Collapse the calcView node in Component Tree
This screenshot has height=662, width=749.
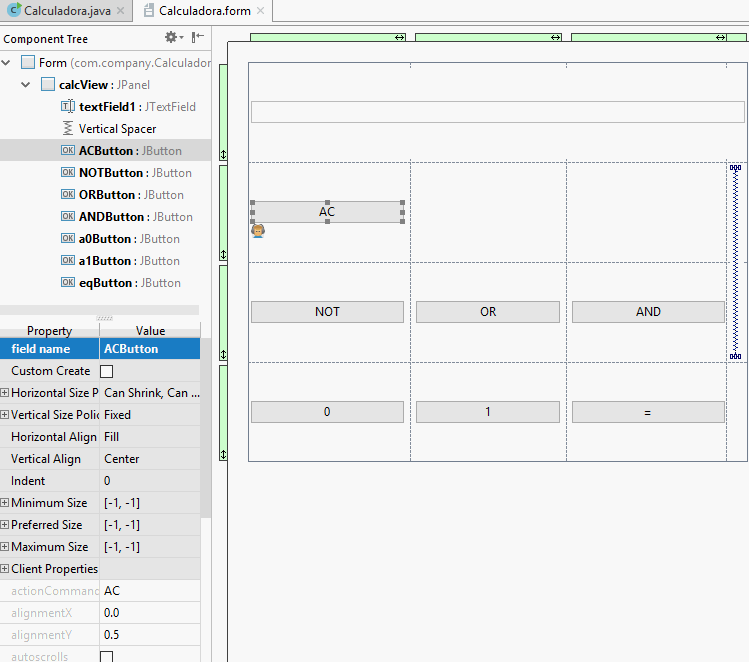[25, 85]
